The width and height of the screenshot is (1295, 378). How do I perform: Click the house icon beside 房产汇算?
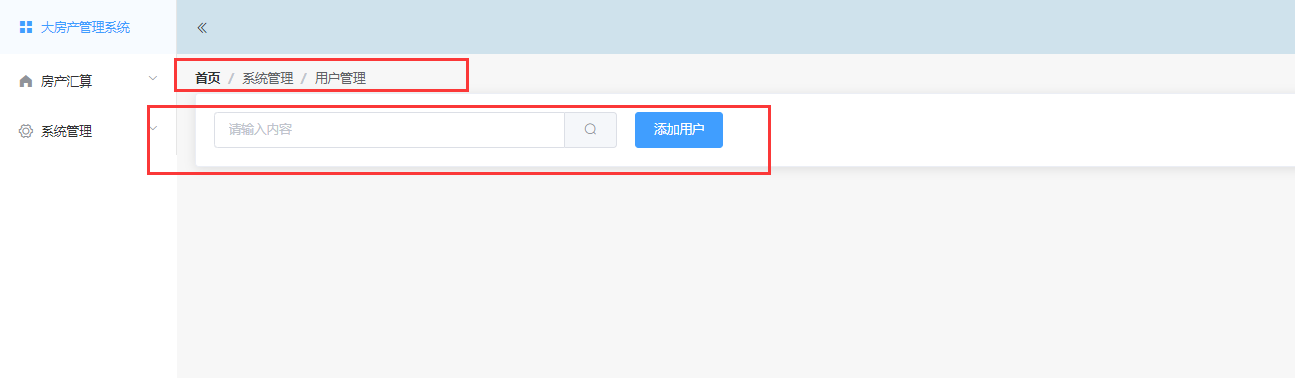26,81
